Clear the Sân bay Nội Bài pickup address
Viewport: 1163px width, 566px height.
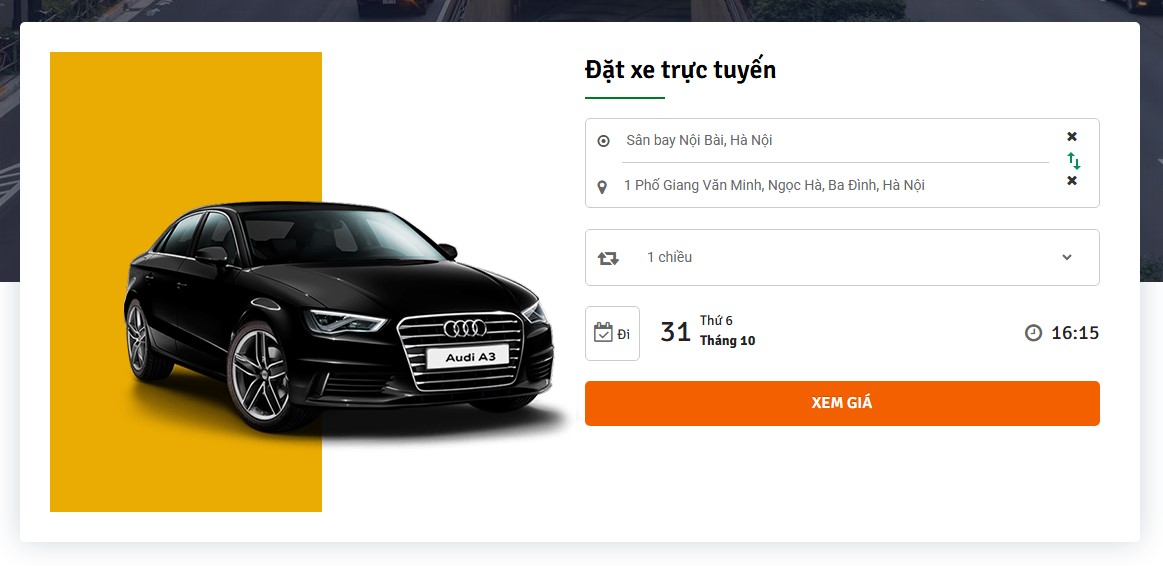coord(1072,137)
